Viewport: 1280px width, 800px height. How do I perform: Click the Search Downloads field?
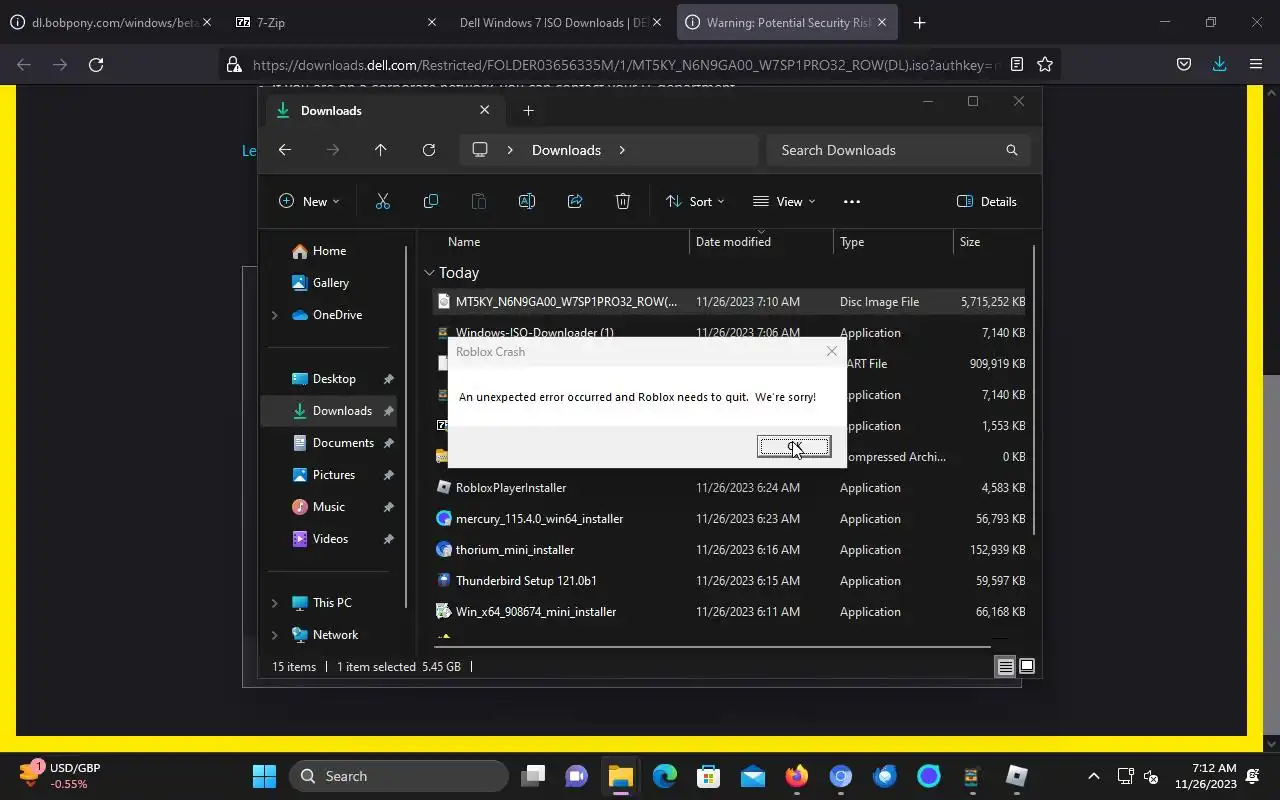pyautogui.click(x=898, y=150)
